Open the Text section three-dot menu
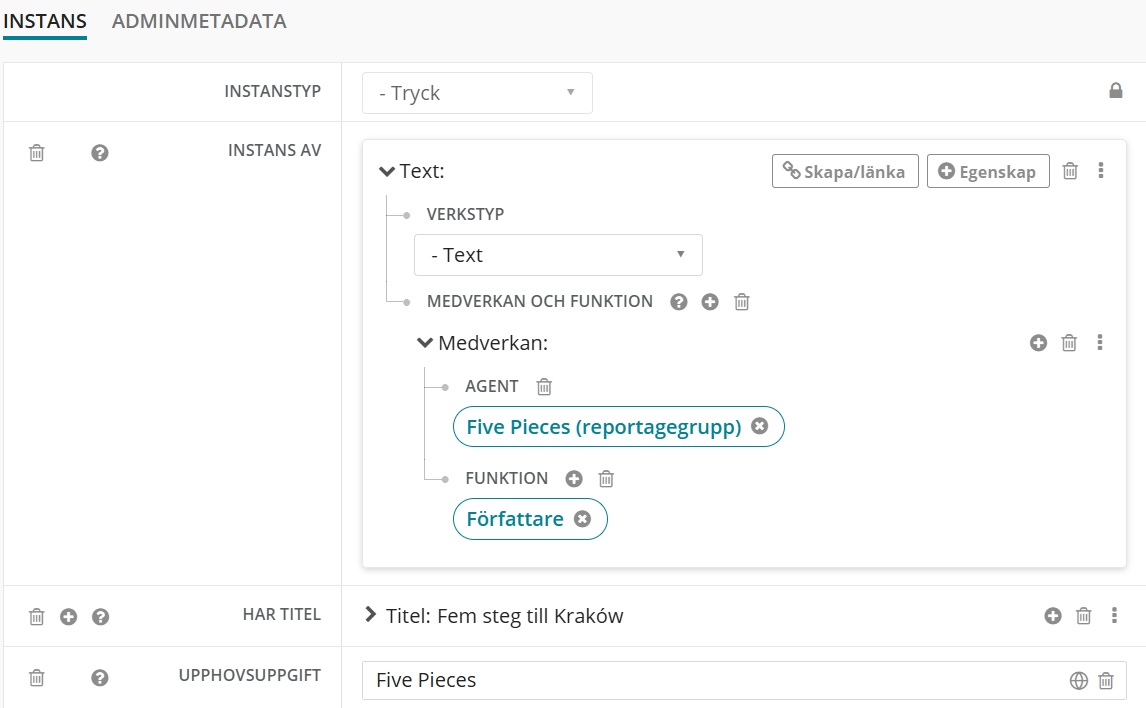This screenshot has width=1146, height=708. click(x=1101, y=171)
